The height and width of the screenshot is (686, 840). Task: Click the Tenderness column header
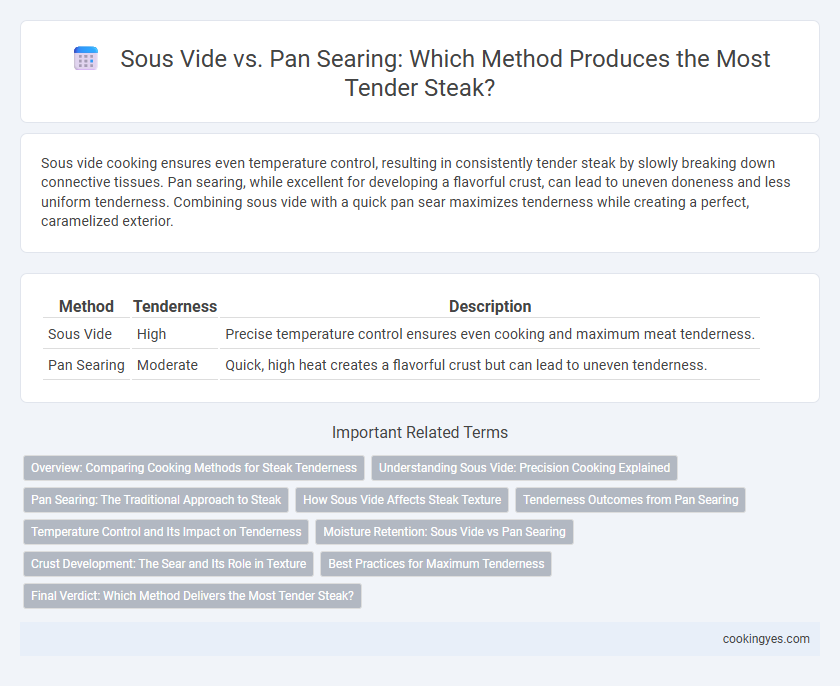point(175,306)
